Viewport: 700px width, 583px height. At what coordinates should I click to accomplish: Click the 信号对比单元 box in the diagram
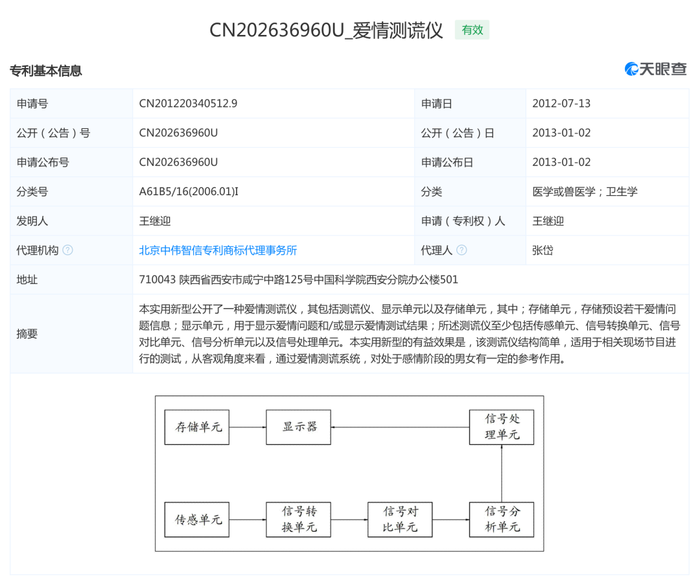(400, 520)
